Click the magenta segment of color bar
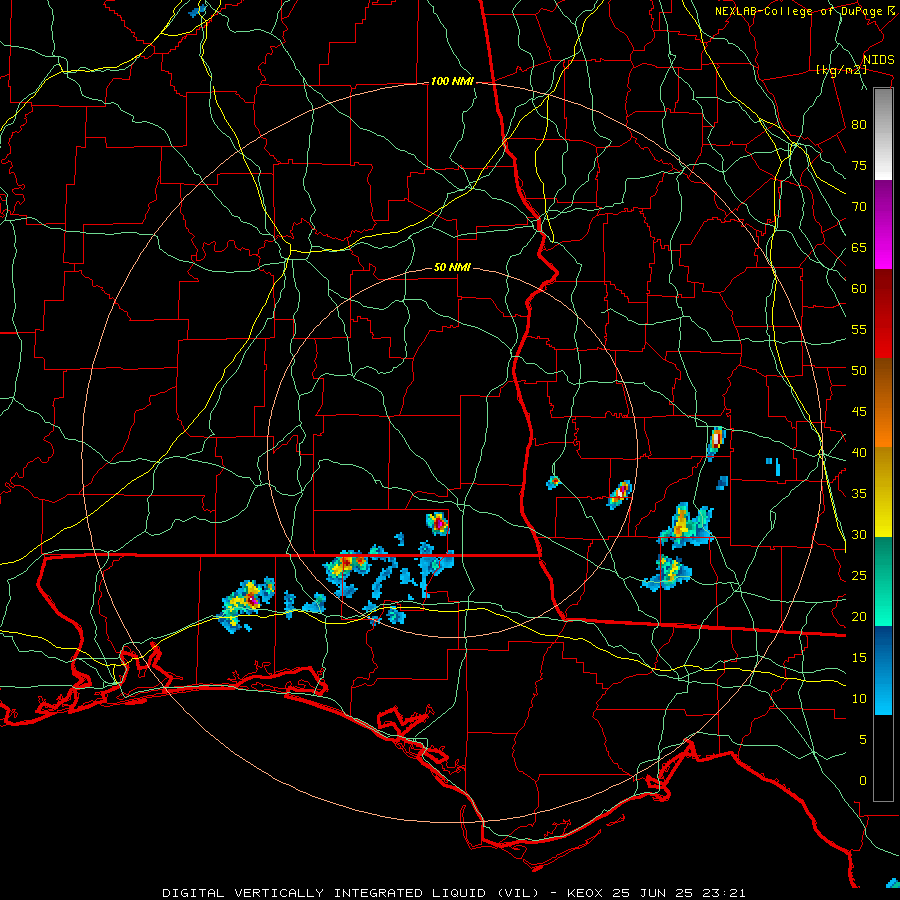 pyautogui.click(x=883, y=225)
